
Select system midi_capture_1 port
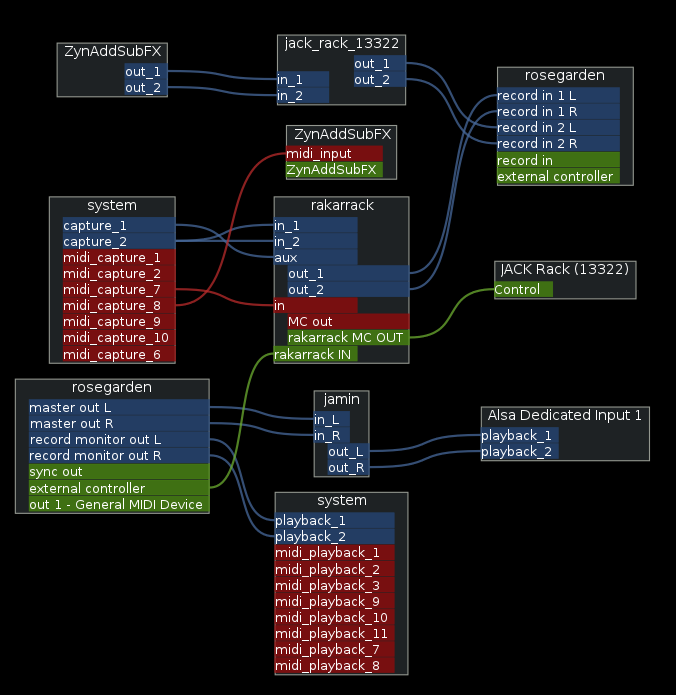tap(119, 257)
